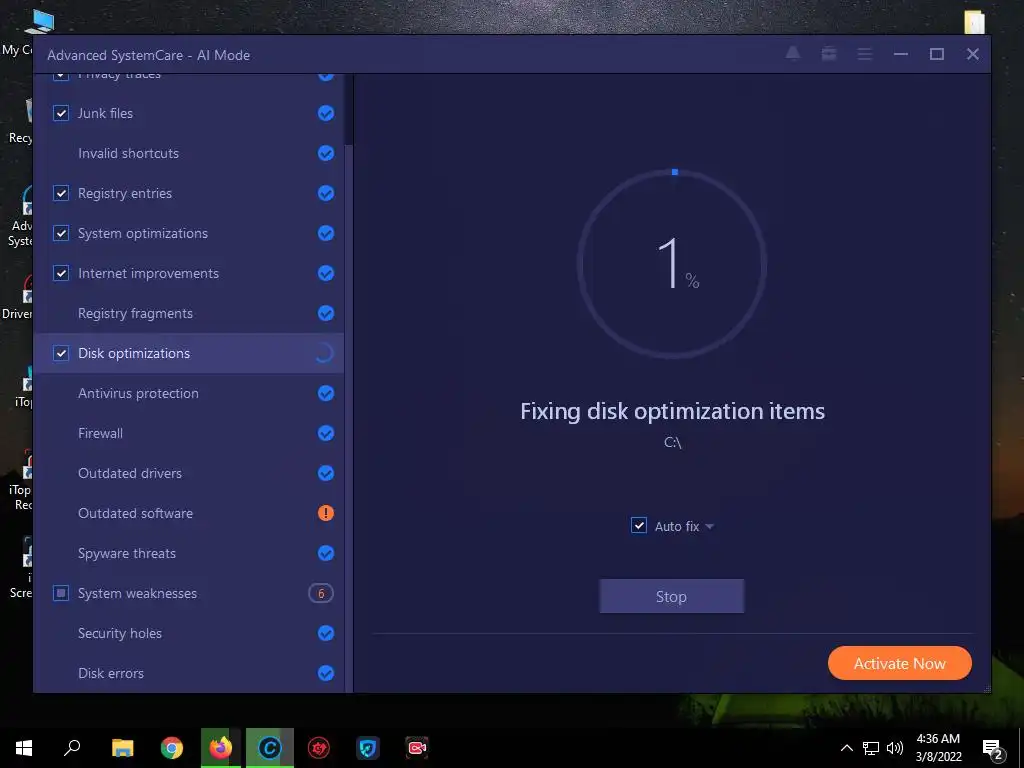Click the blue check status beside Antivirus protection
Image resolution: width=1024 pixels, height=768 pixels.
326,393
